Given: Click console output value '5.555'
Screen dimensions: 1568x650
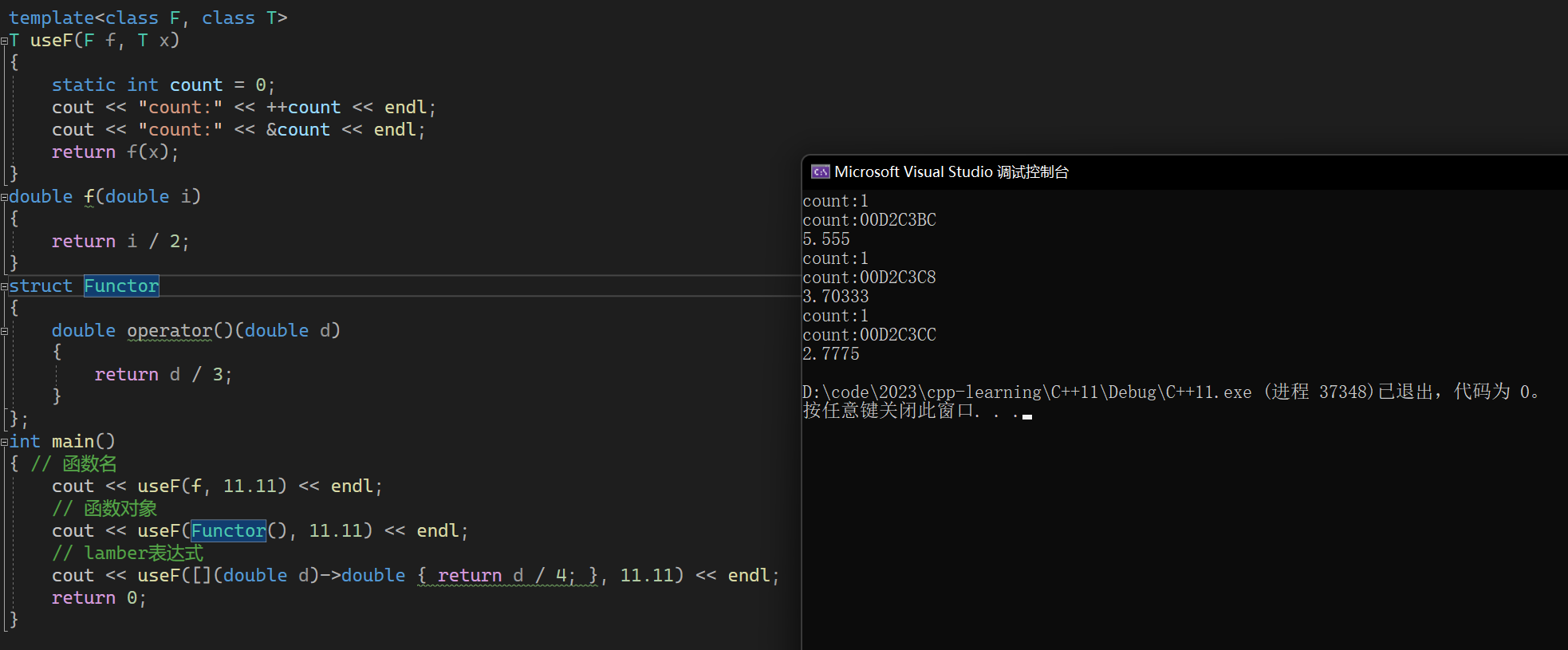Looking at the screenshot, I should click(x=826, y=239).
